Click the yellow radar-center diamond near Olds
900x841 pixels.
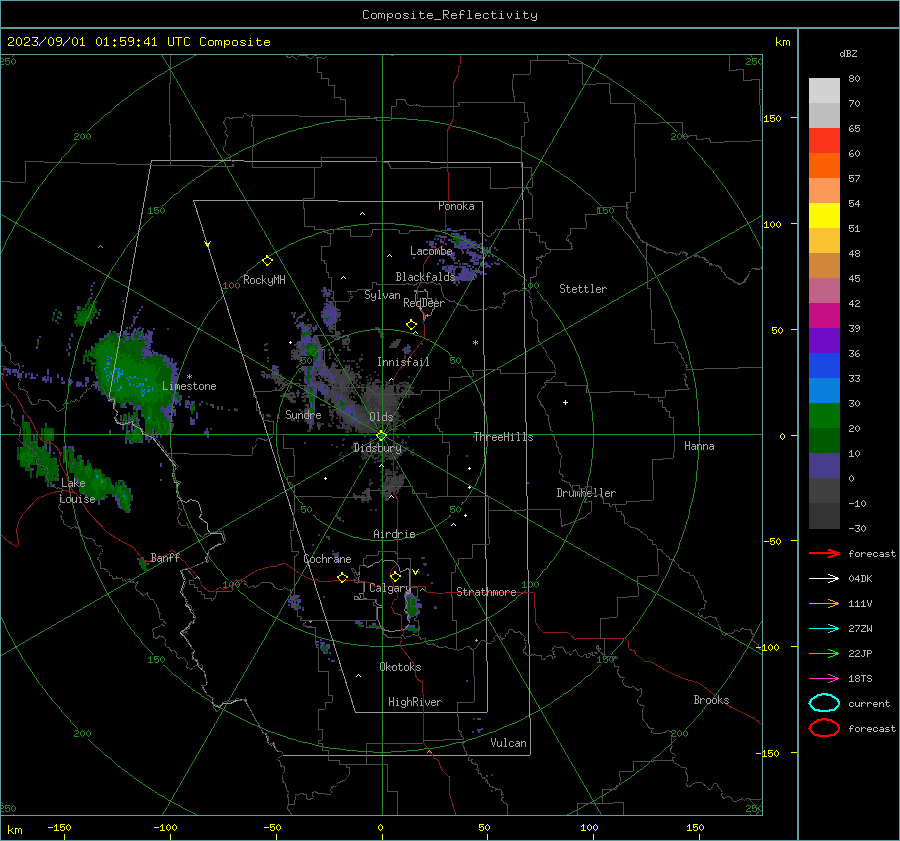(381, 436)
